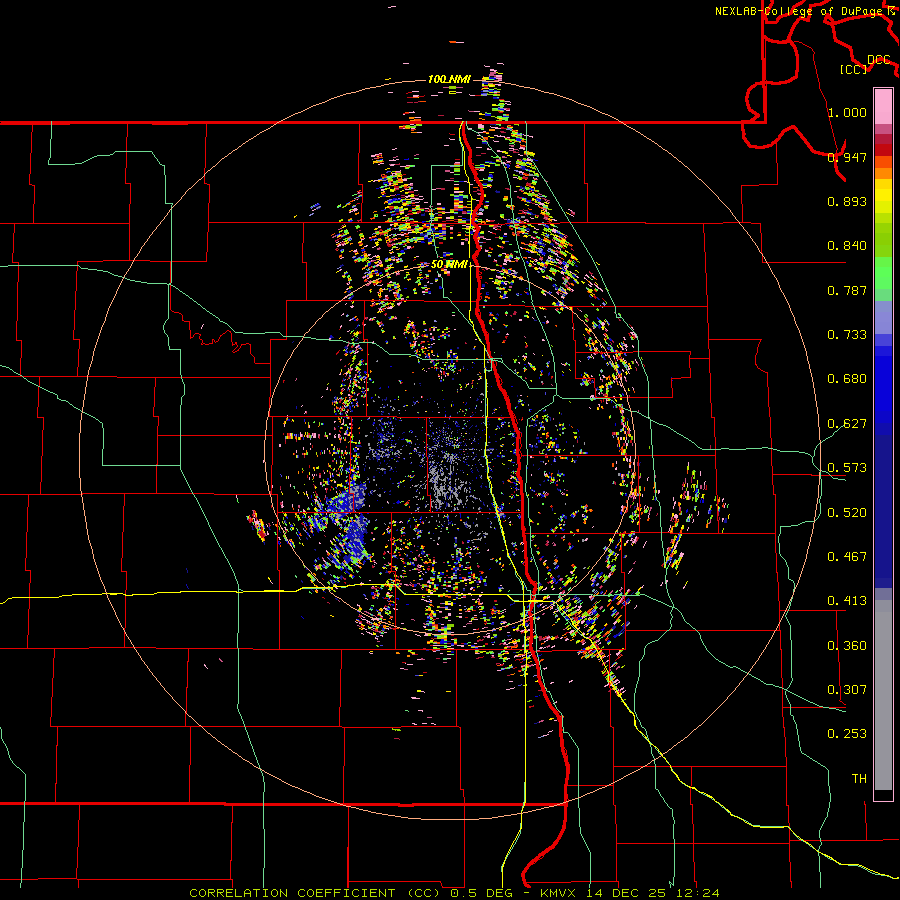900x900 pixels.
Task: Click the 0.520 scale value
Action: [x=847, y=512]
